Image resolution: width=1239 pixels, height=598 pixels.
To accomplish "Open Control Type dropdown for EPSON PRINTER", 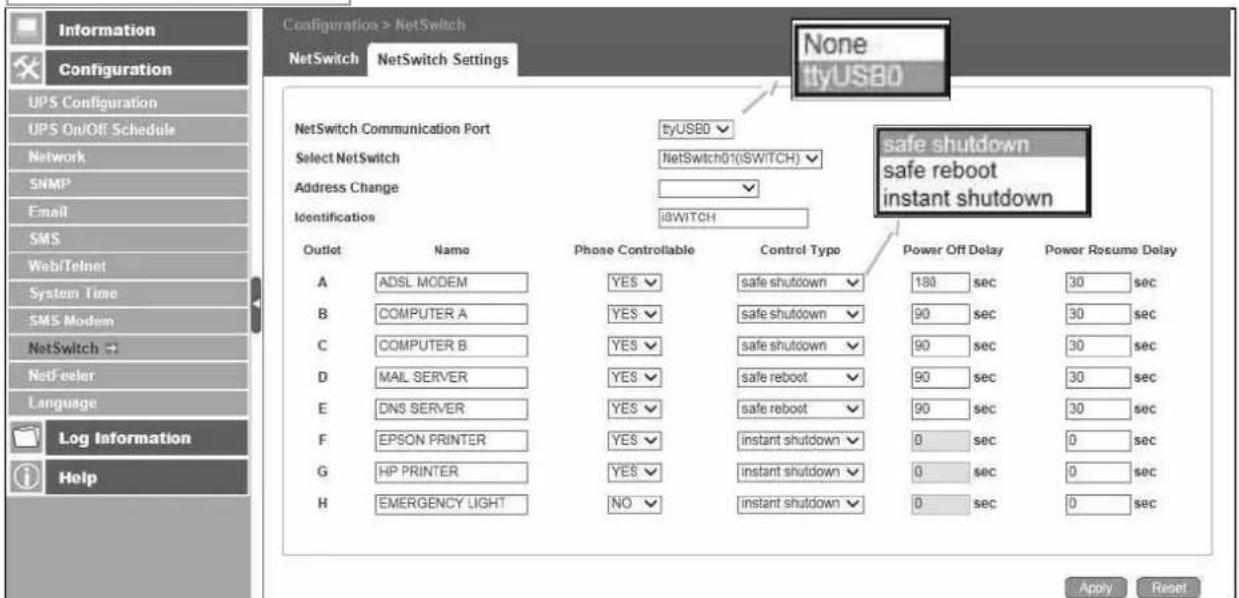I will [800, 440].
